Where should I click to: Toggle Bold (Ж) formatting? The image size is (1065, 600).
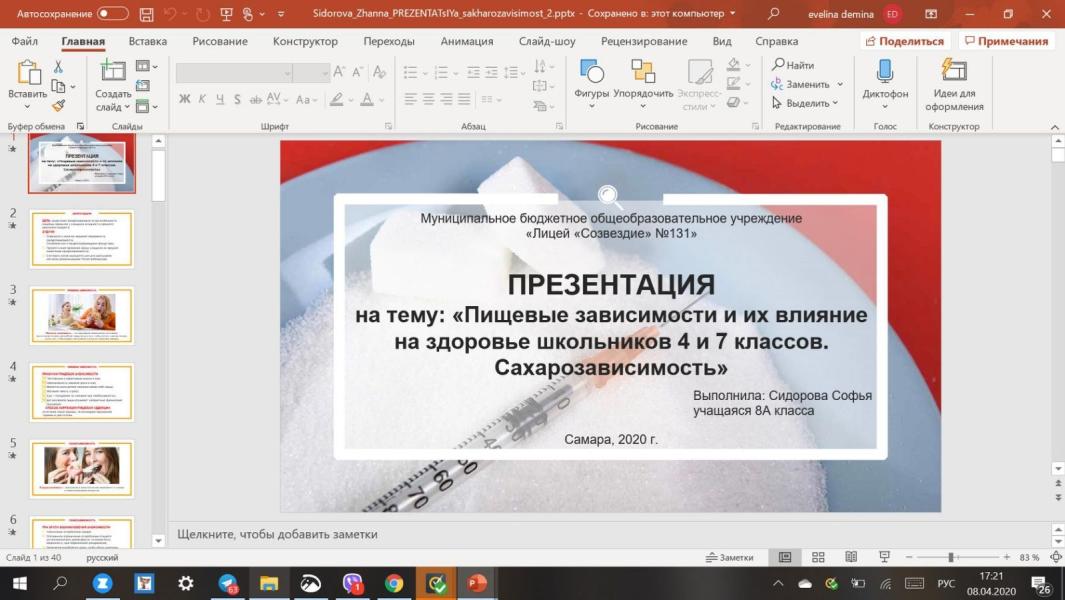[x=185, y=99]
